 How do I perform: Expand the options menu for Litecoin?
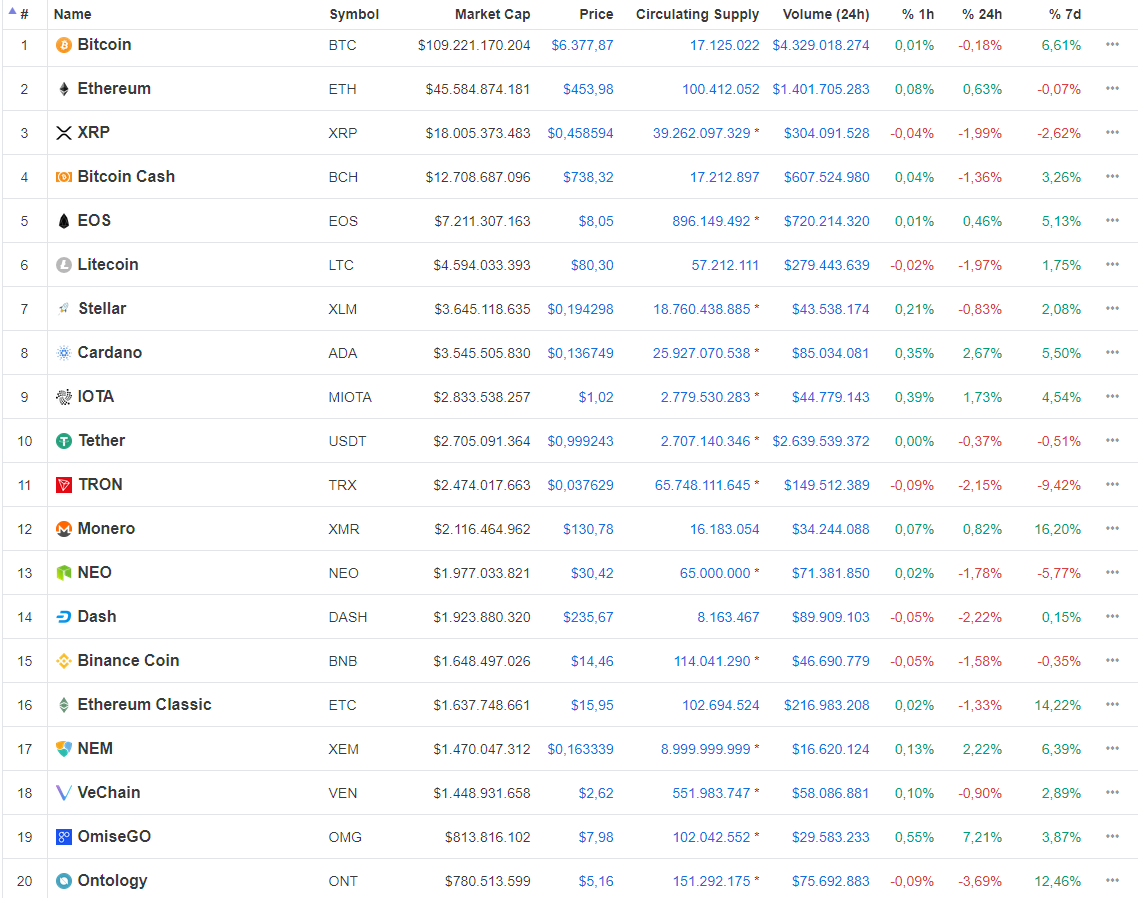[x=1112, y=265]
